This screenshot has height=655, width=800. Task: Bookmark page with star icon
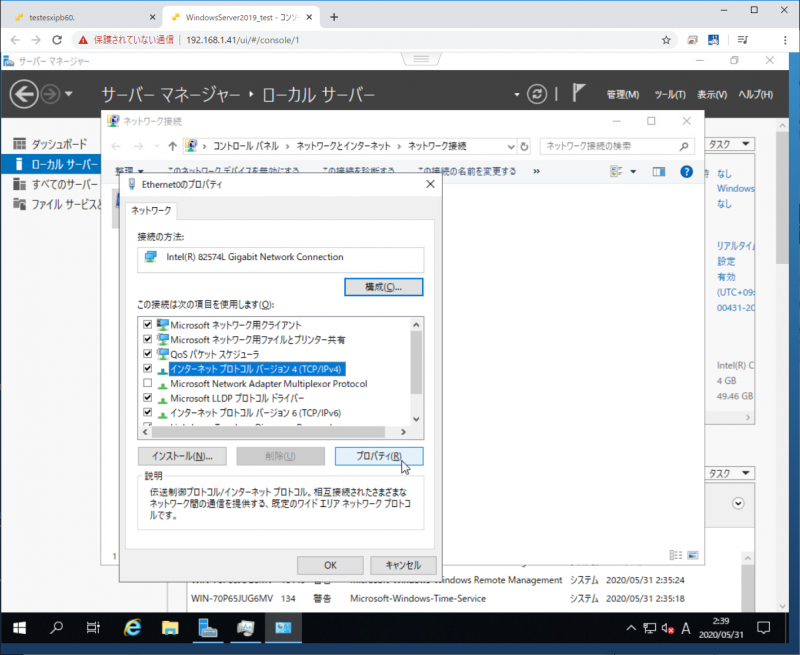[666, 40]
